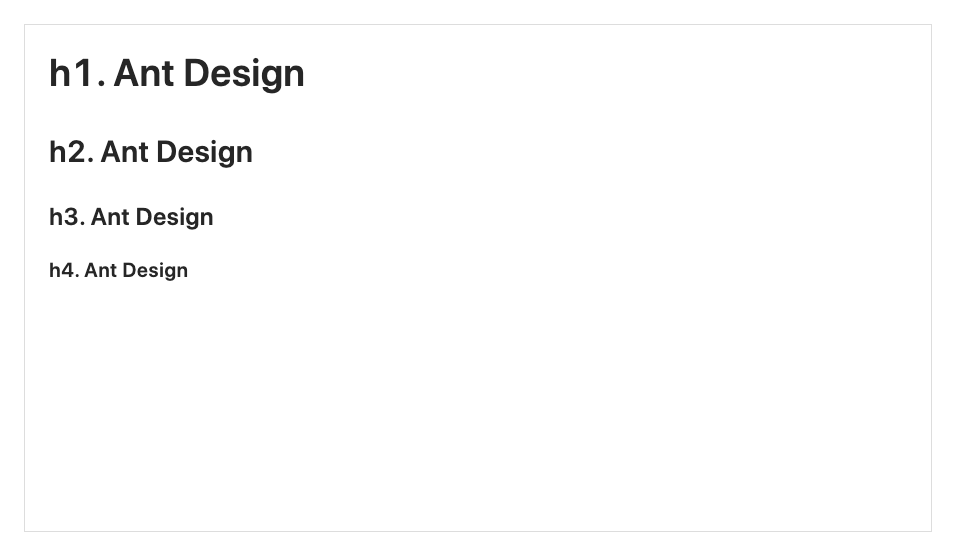The image size is (956, 556).
Task: Click the word "Design" in the h1 heading
Action: [244, 75]
